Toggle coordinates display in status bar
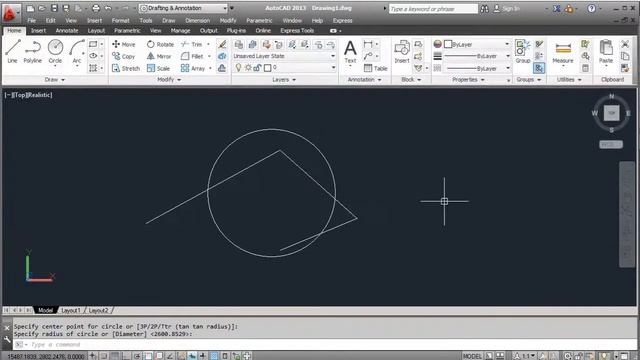This screenshot has height=360, width=640. 45,356
